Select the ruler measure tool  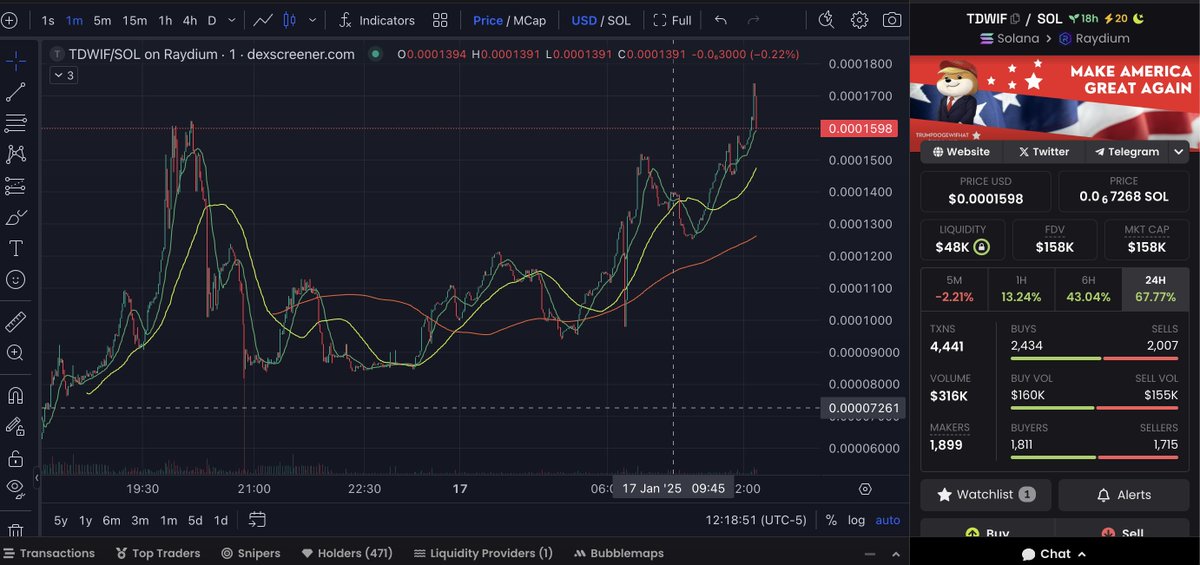click(16, 321)
